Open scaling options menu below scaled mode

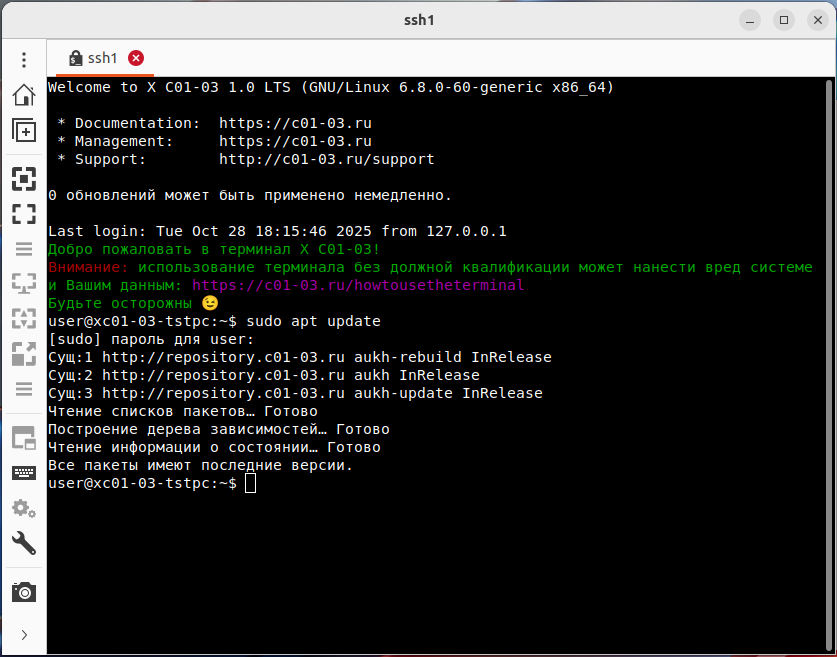pos(23,389)
